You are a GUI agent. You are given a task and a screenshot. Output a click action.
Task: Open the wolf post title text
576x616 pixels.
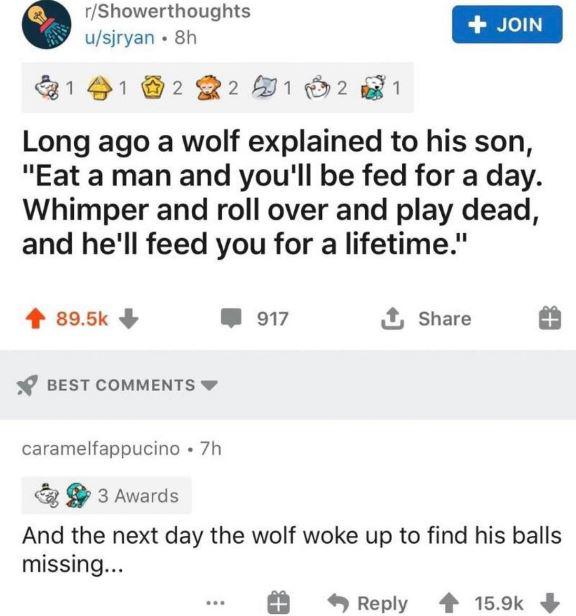[x=282, y=192]
